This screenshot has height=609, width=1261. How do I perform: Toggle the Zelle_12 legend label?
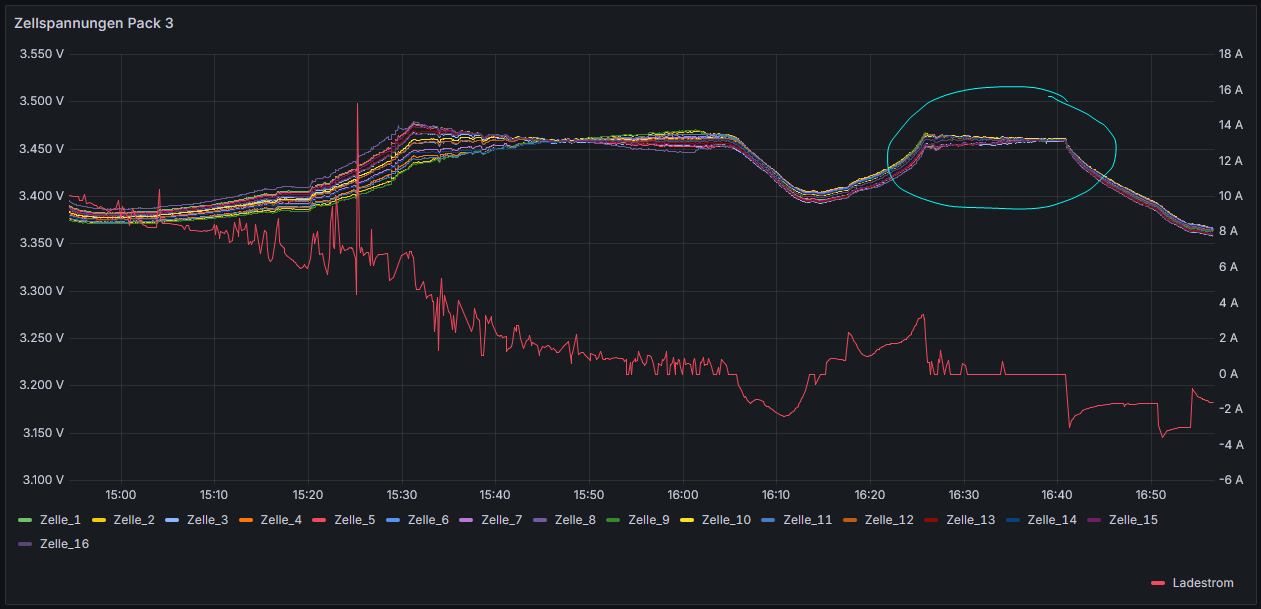point(889,520)
